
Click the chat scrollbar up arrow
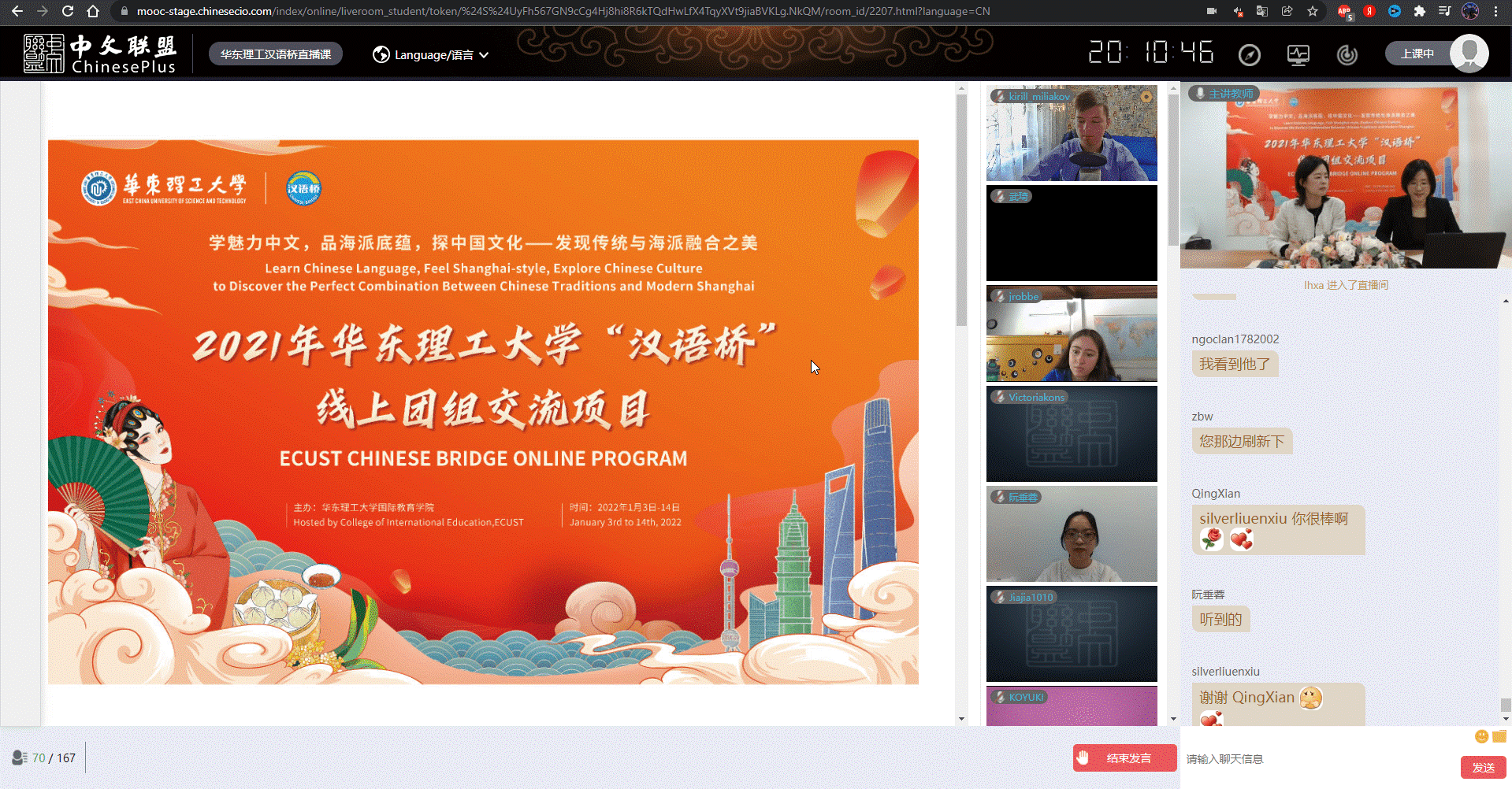click(1506, 301)
